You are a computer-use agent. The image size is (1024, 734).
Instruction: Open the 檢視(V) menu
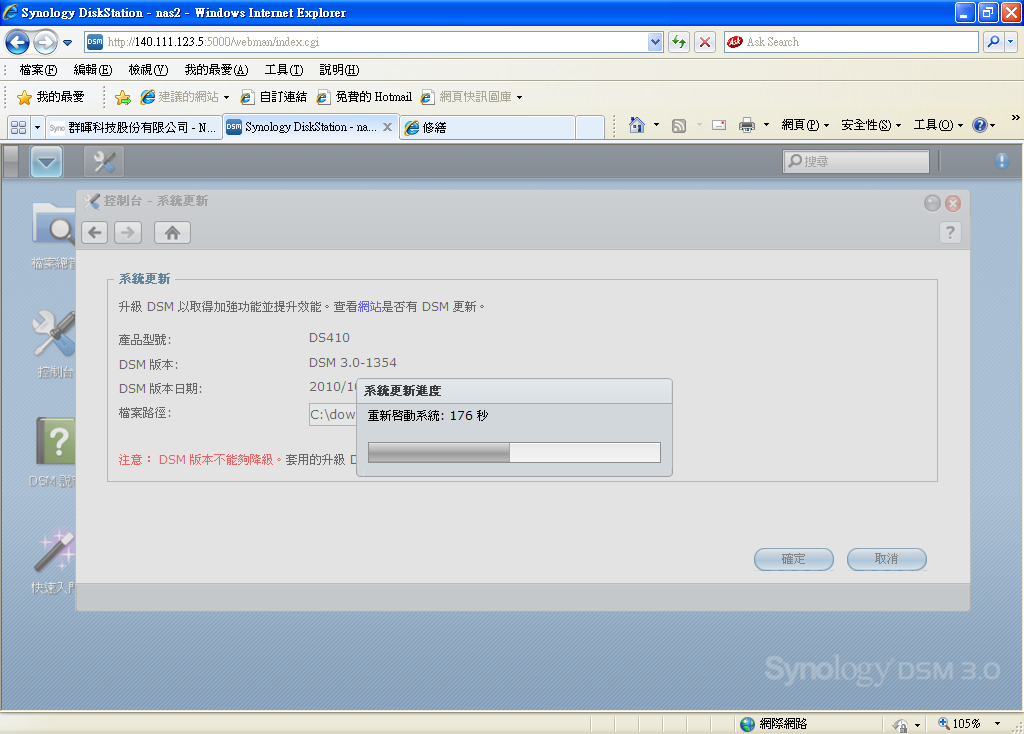coord(148,70)
